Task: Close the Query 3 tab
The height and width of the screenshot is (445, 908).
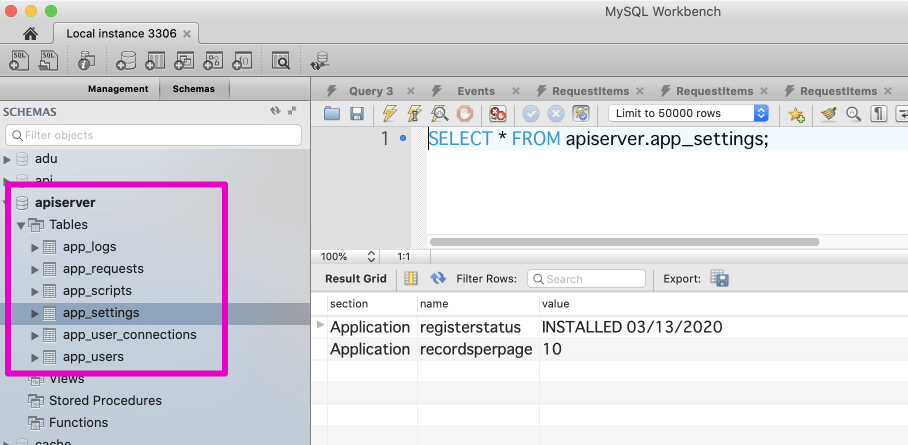Action: pos(411,91)
